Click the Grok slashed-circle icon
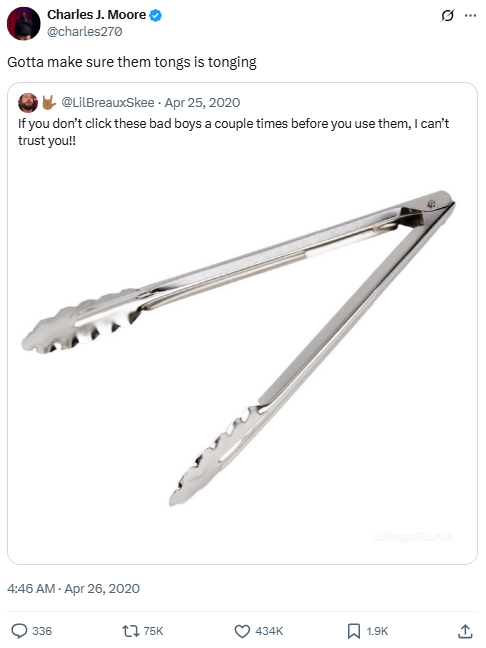 [x=447, y=16]
